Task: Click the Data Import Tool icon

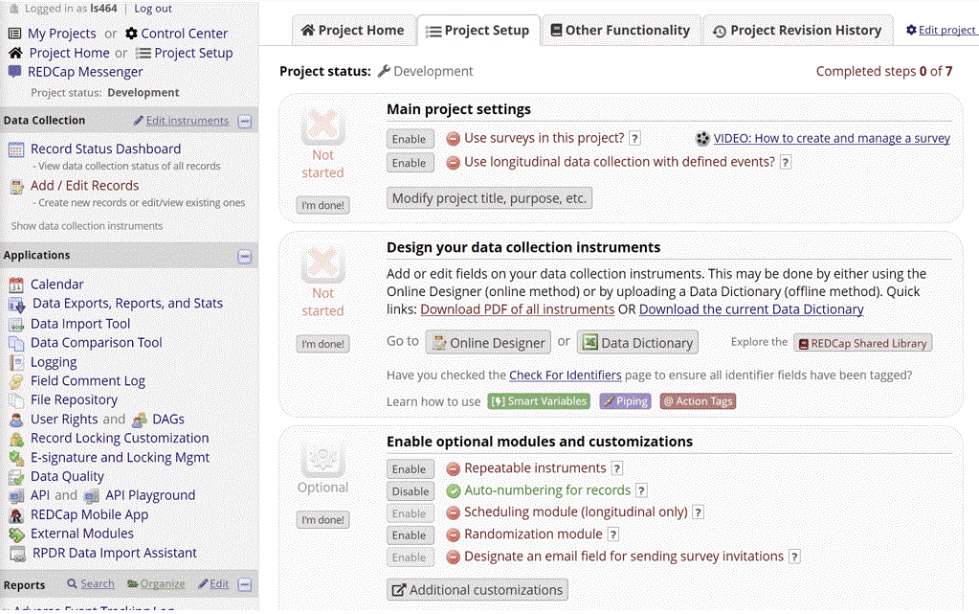Action: [16, 324]
